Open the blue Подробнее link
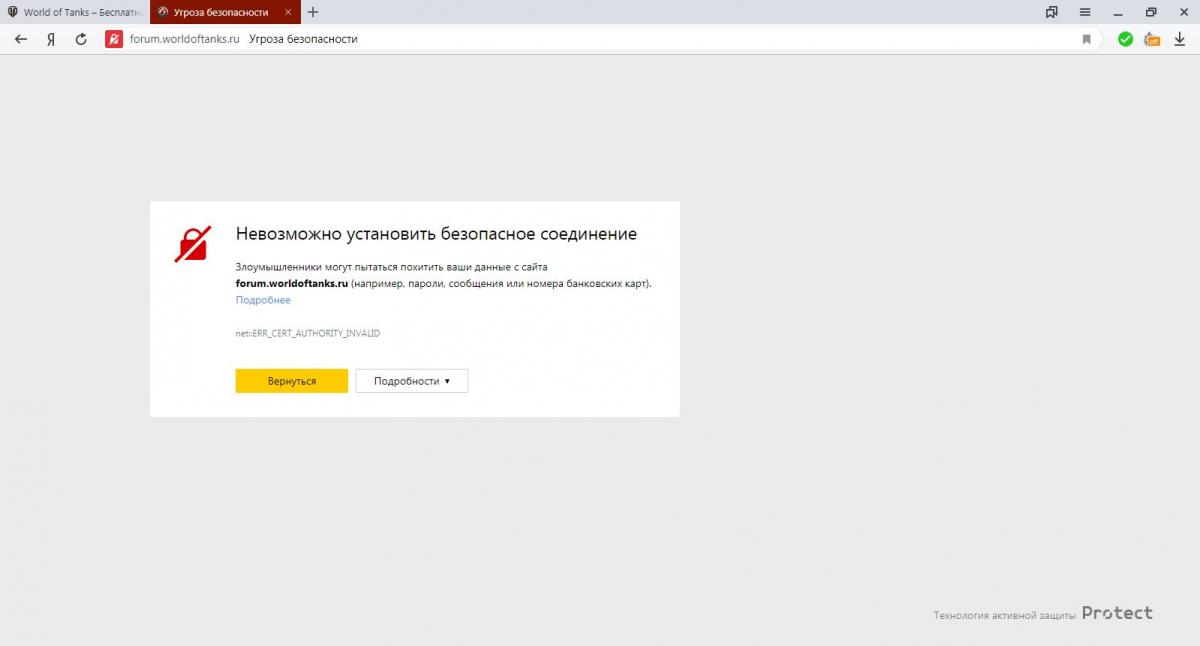Viewport: 1200px width, 646px height. pyautogui.click(x=263, y=300)
